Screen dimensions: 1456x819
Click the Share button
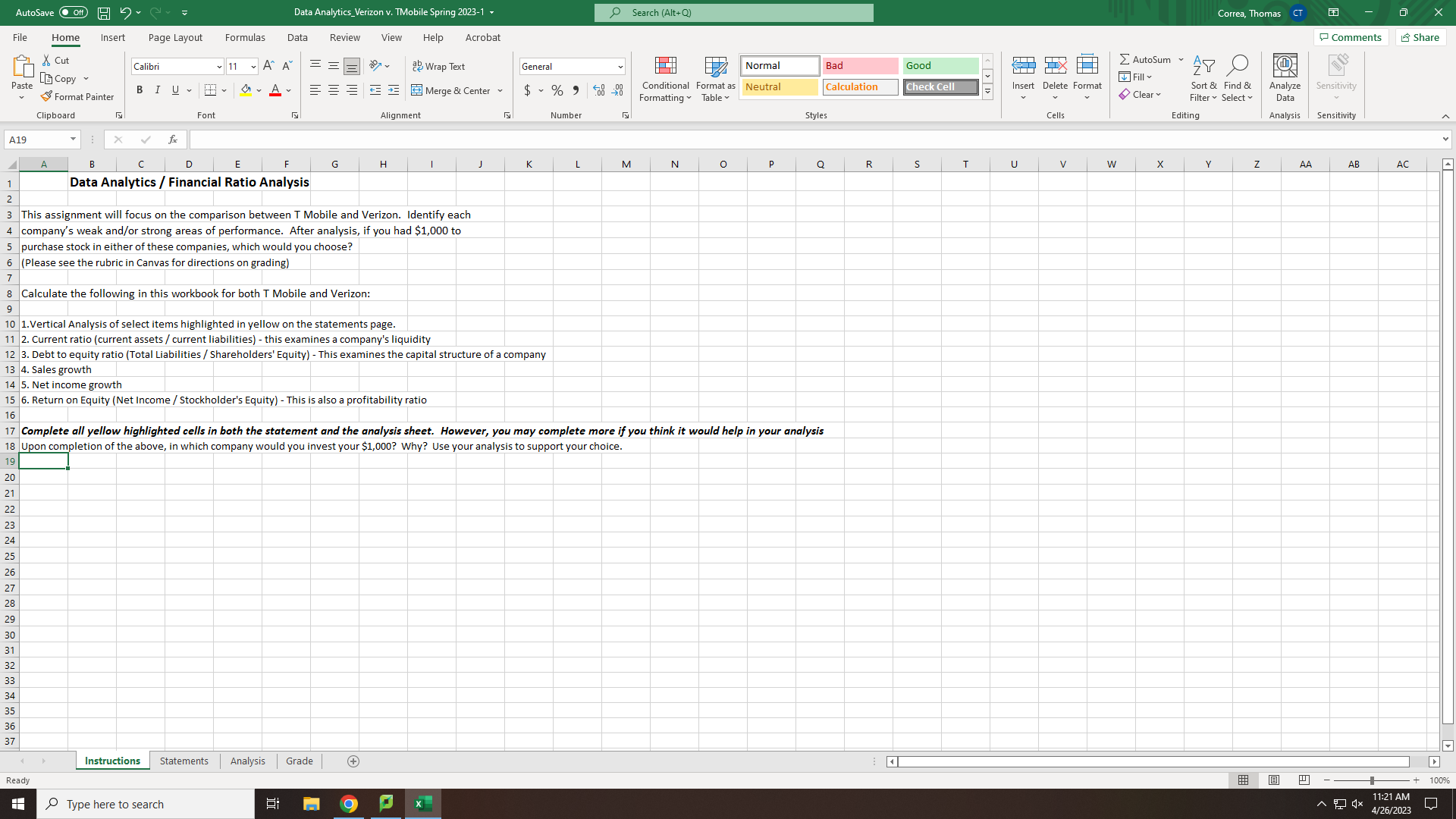click(1420, 37)
